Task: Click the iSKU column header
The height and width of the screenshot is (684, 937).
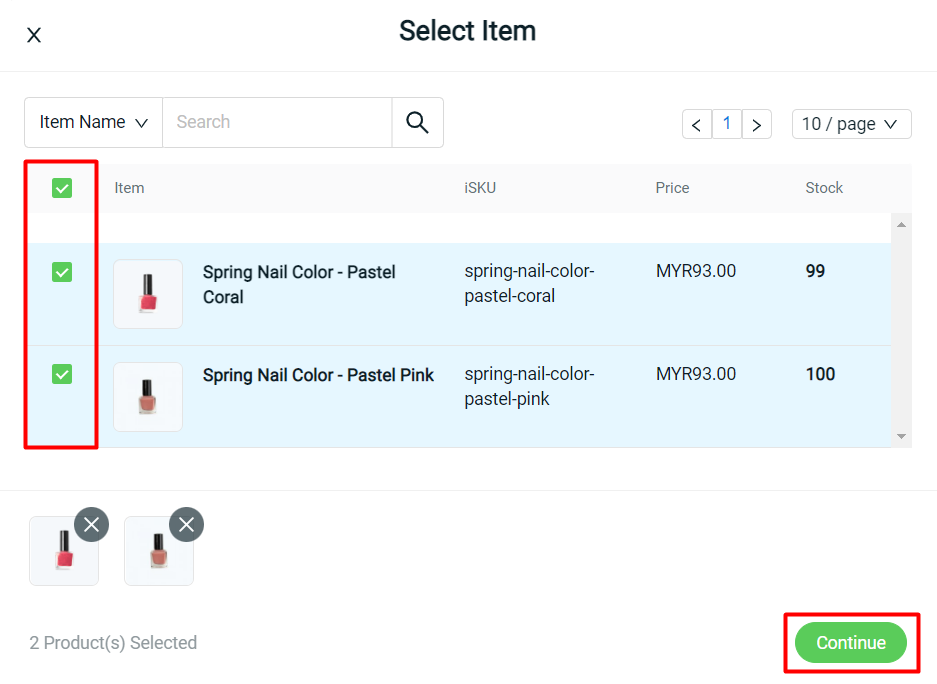Action: (480, 187)
